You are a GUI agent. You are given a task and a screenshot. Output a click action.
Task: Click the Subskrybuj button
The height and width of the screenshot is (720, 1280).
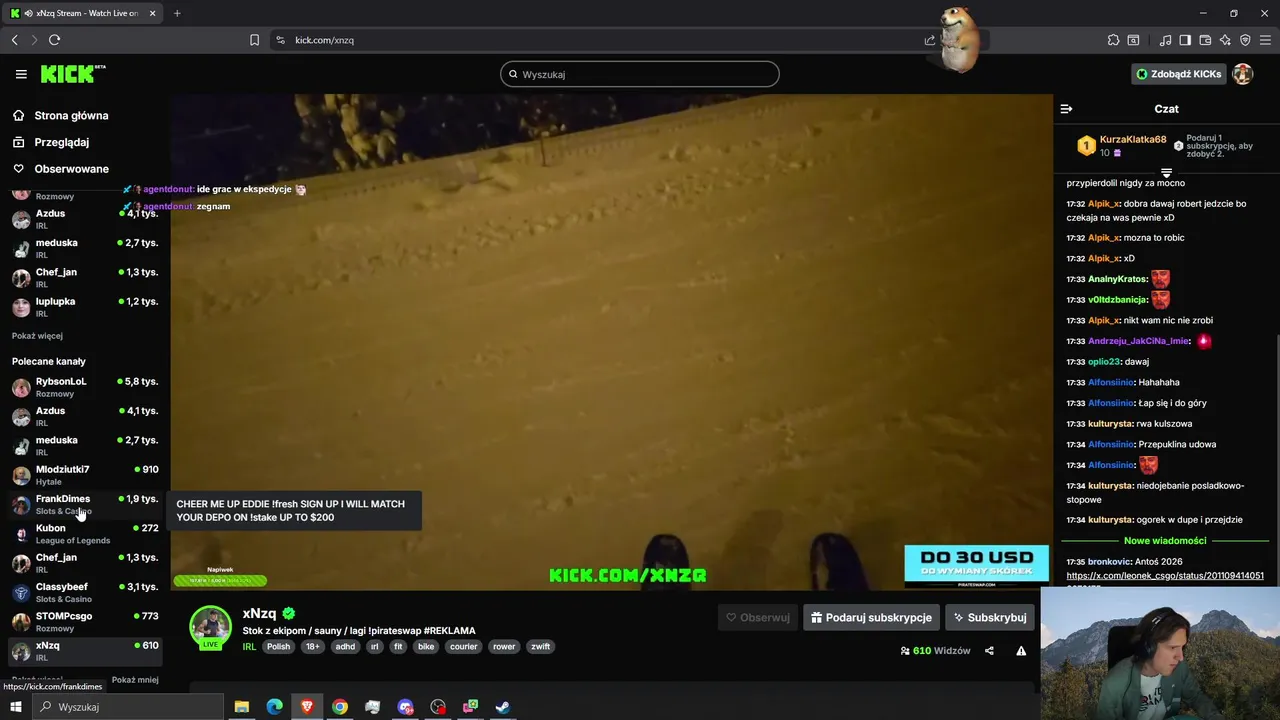click(x=989, y=617)
